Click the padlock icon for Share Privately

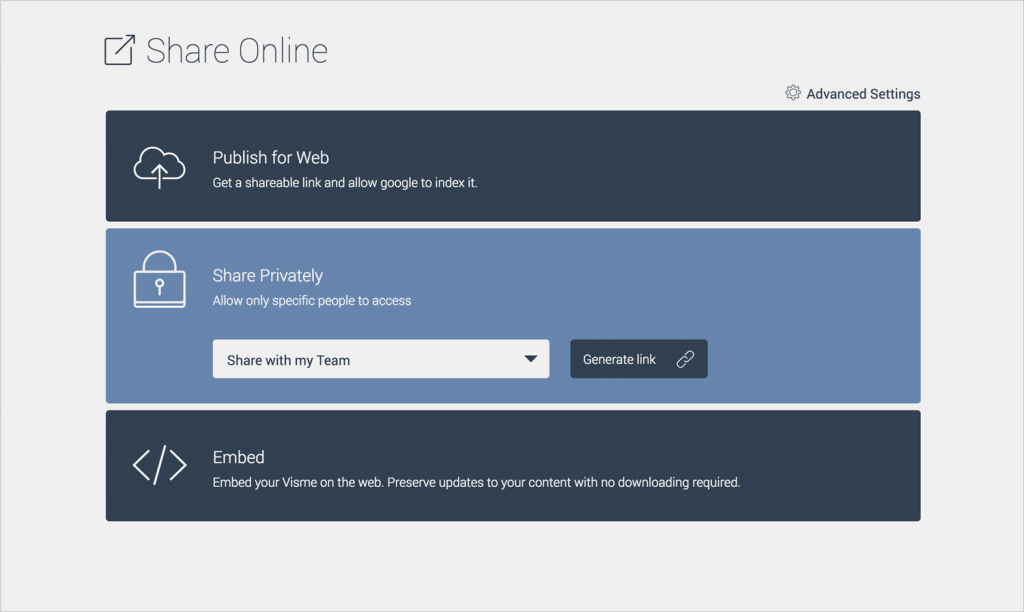159,280
